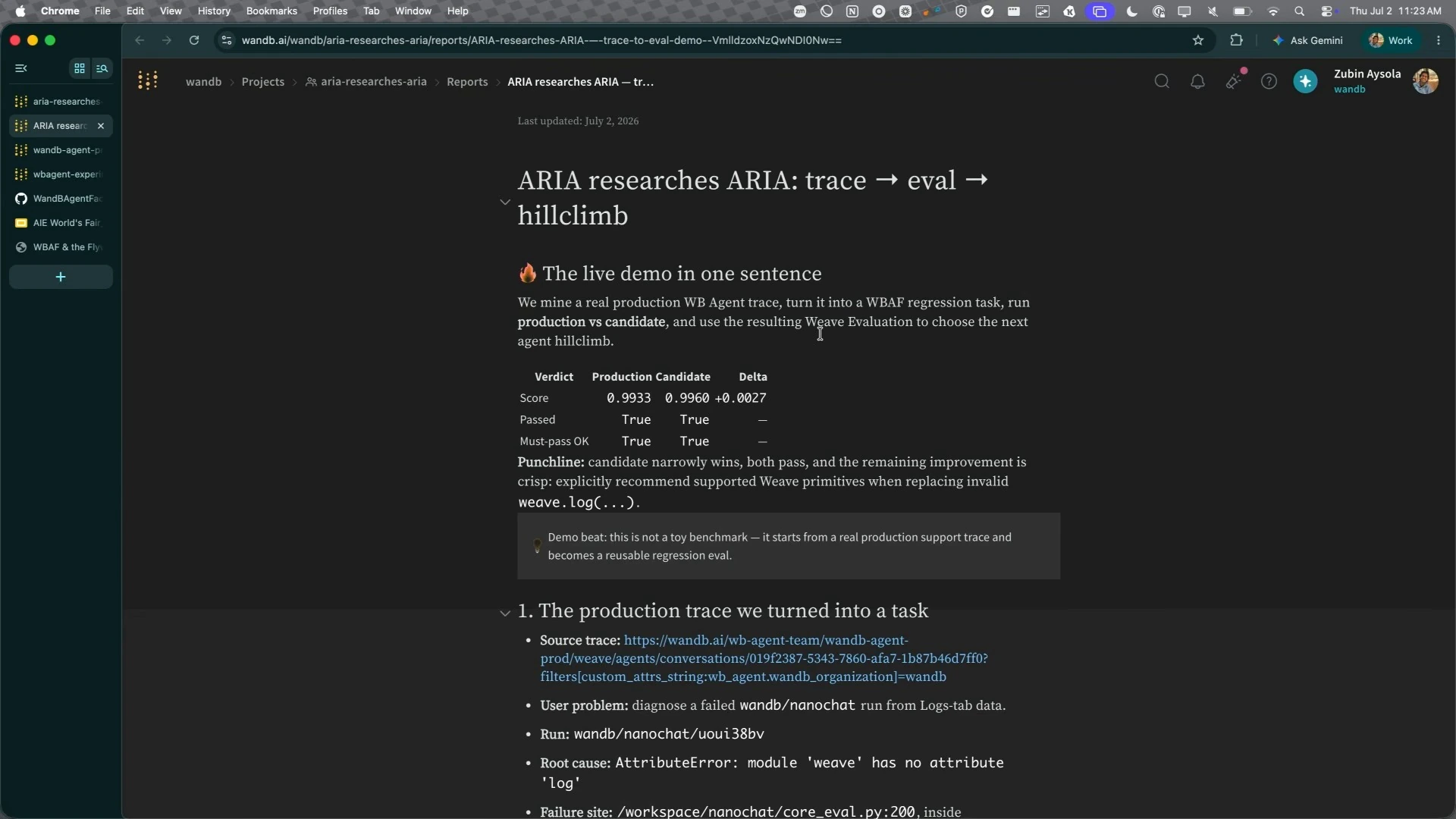
Task: Open the notifications bell icon
Action: (1197, 81)
